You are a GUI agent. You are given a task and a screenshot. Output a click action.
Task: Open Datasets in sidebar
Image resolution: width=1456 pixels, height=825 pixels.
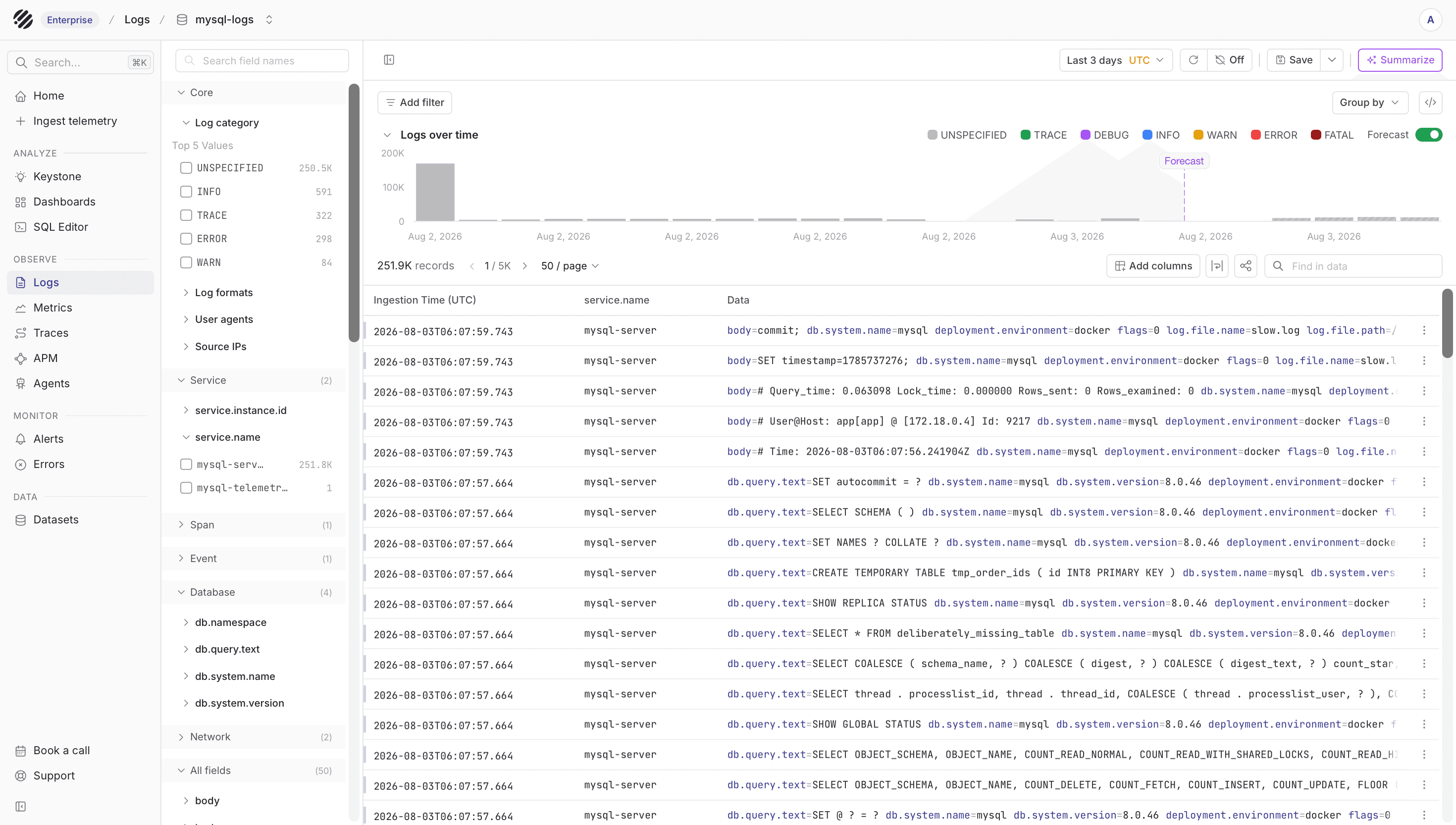coord(80,519)
